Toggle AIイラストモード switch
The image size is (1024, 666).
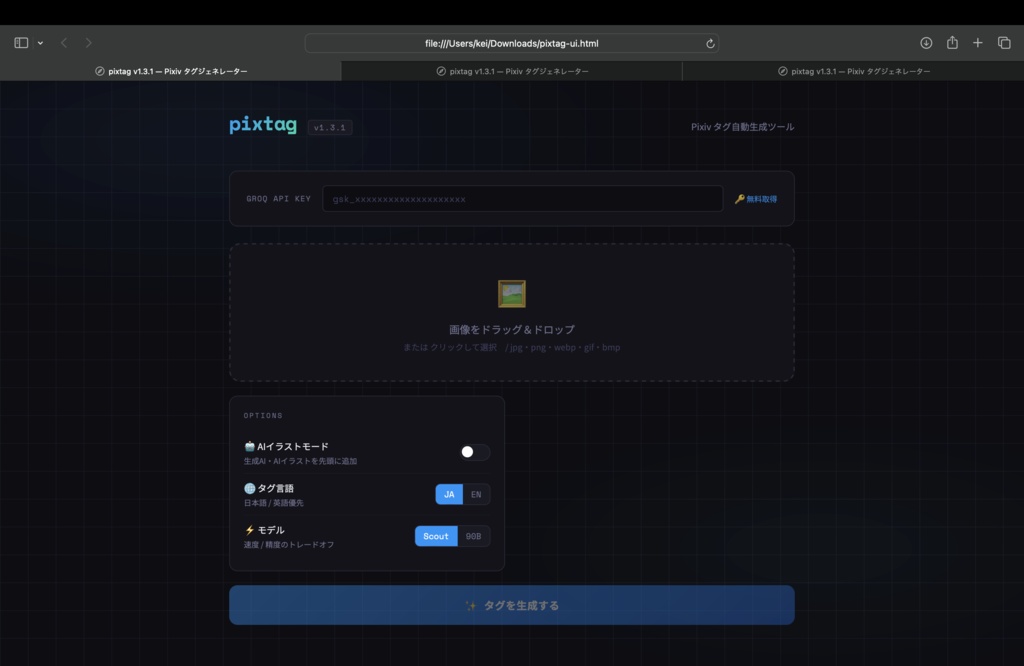tap(474, 452)
